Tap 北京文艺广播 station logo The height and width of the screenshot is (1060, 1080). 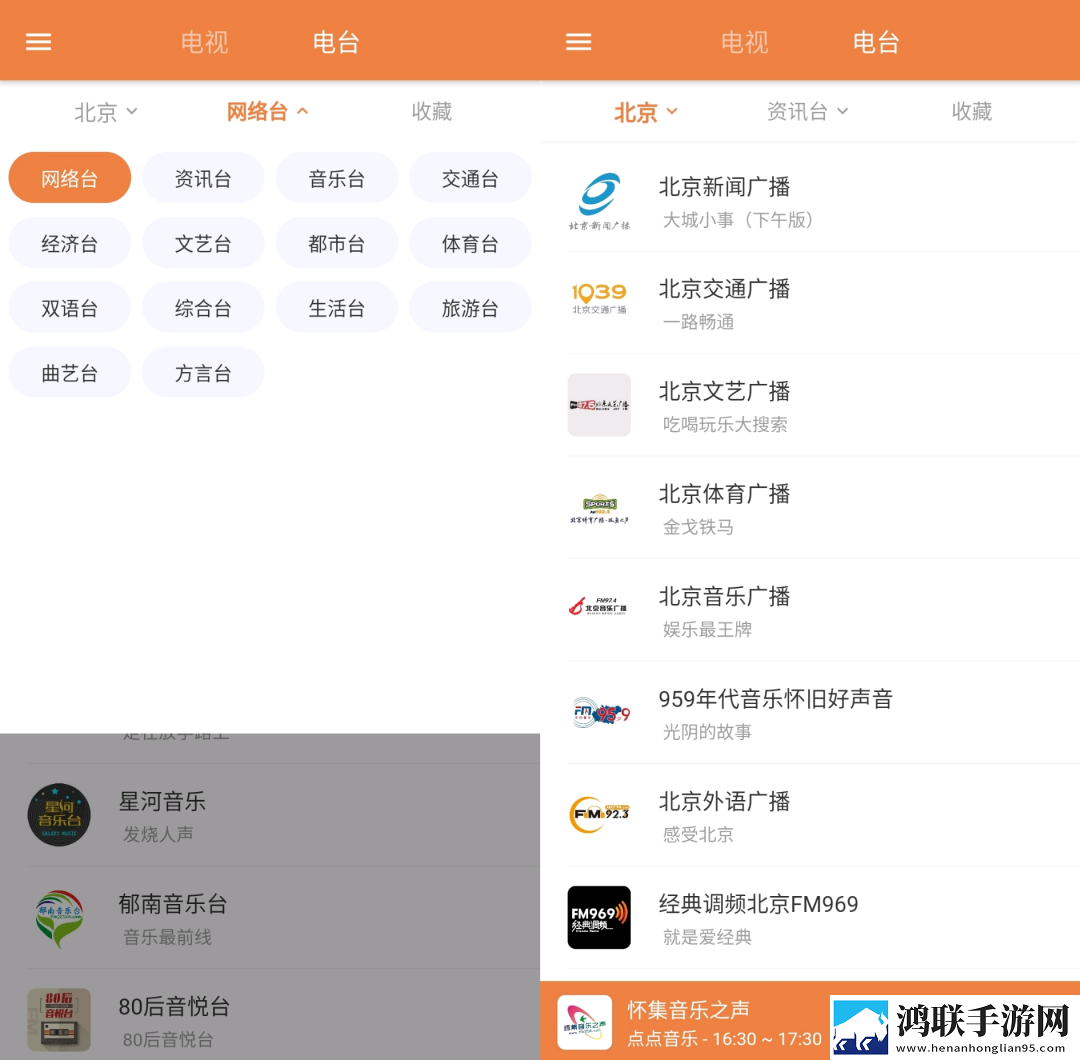tap(599, 405)
